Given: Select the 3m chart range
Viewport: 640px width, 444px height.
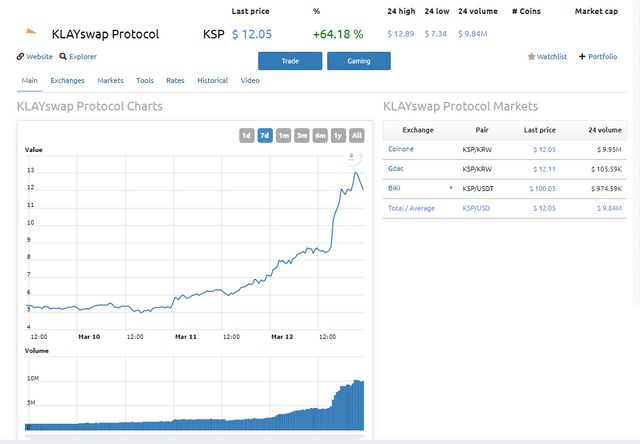Looking at the screenshot, I should click(x=302, y=135).
